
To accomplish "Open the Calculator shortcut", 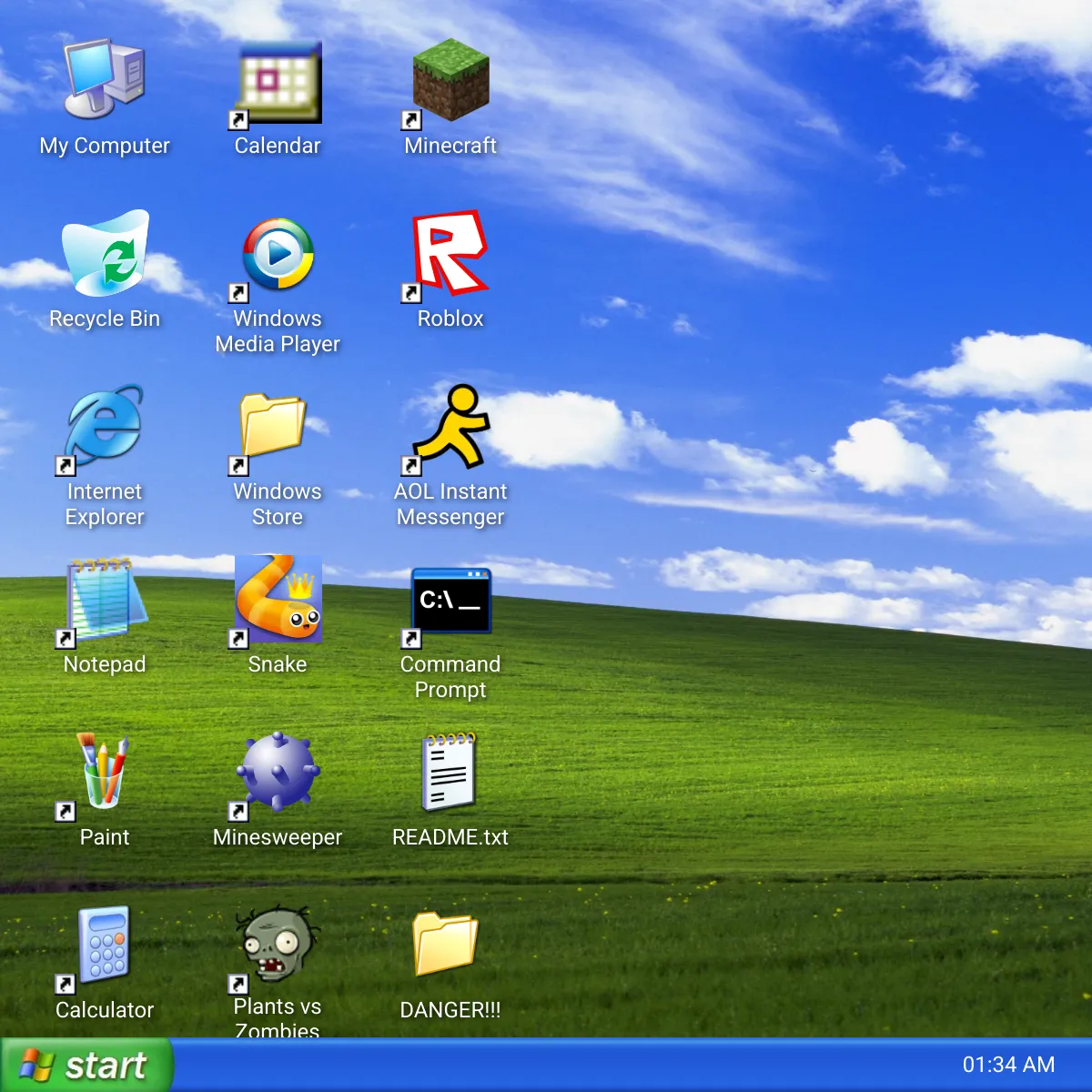I will 105,945.
